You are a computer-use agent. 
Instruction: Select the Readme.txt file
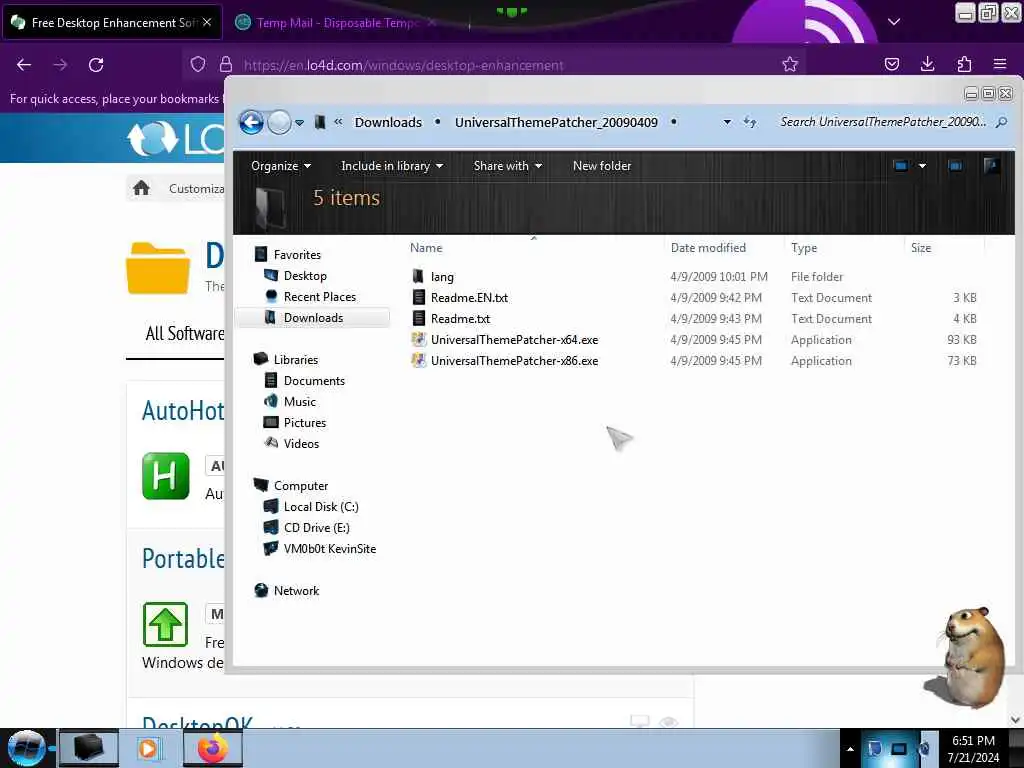[x=460, y=319]
